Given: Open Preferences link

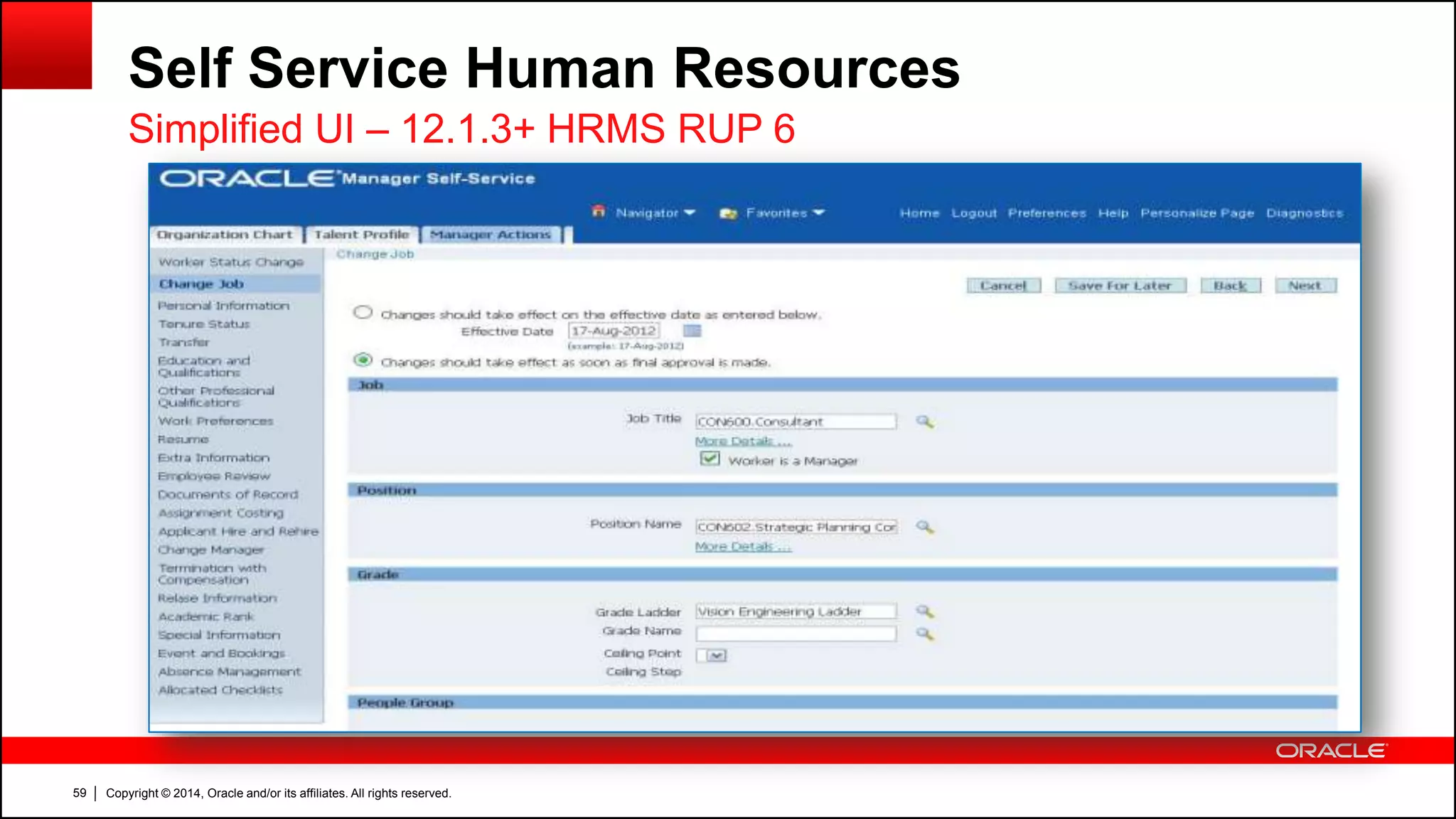Looking at the screenshot, I should tap(1046, 213).
